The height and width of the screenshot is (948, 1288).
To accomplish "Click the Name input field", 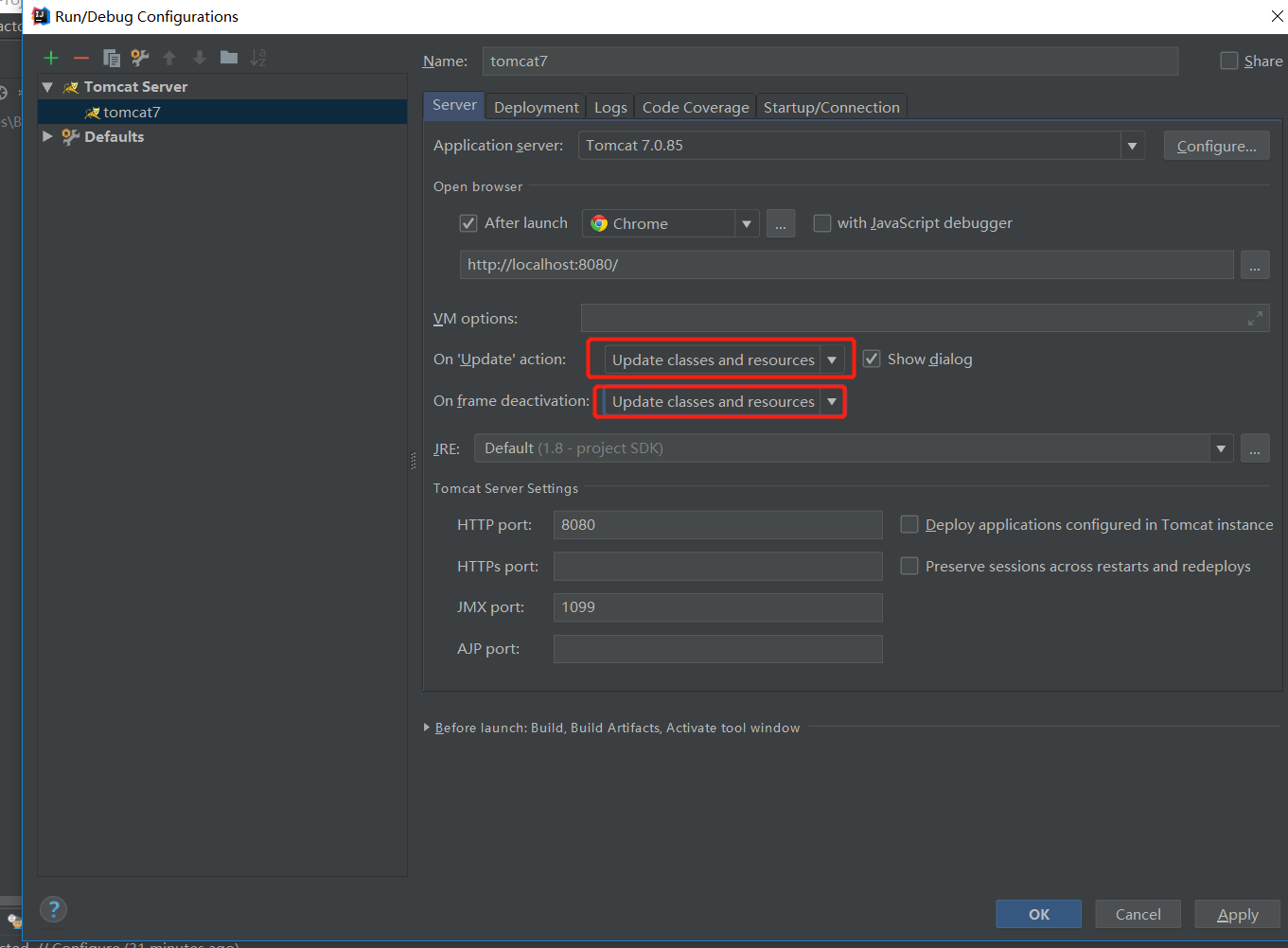I will pos(830,61).
